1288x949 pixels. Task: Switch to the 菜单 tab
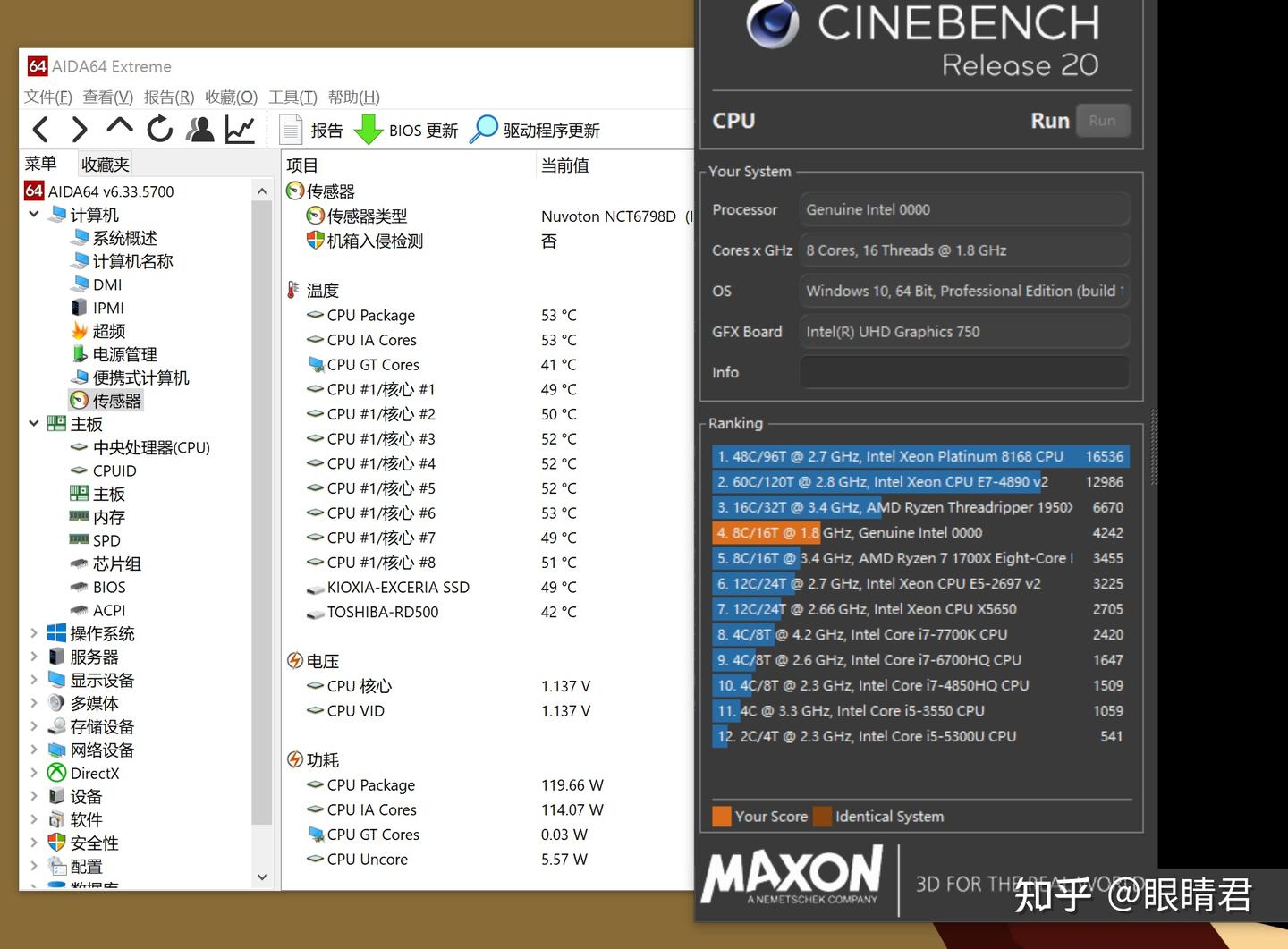click(x=41, y=164)
